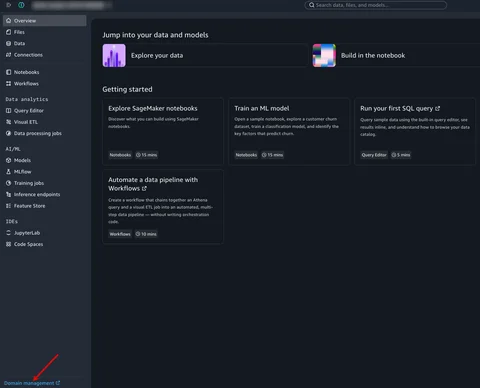Go to Files in sidebar
Viewport: 480px width, 388px height.
point(19,32)
